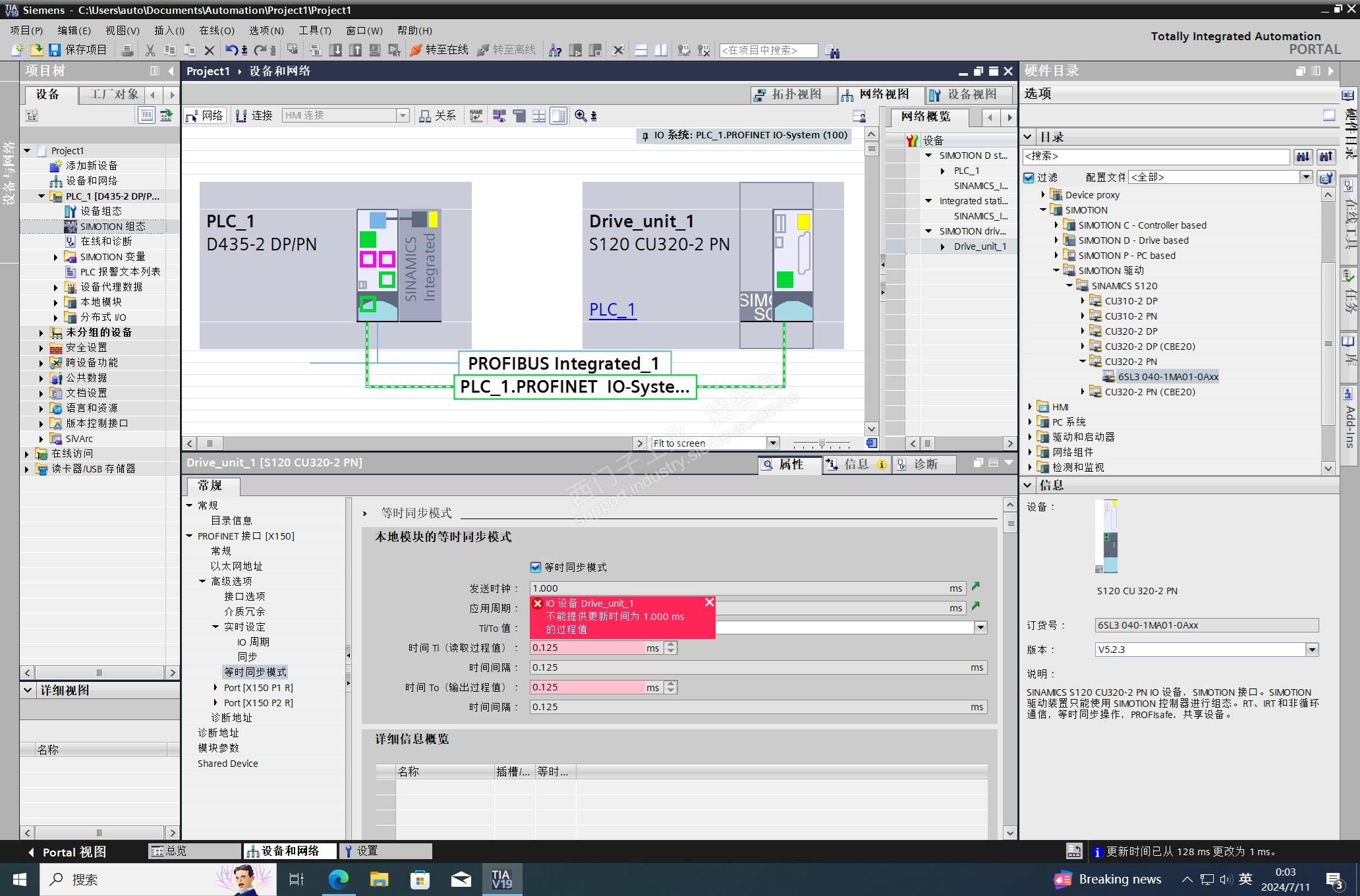Toggle the Filter checkbox in hardware catalog
Screen dimensions: 1360x896
[1029, 177]
